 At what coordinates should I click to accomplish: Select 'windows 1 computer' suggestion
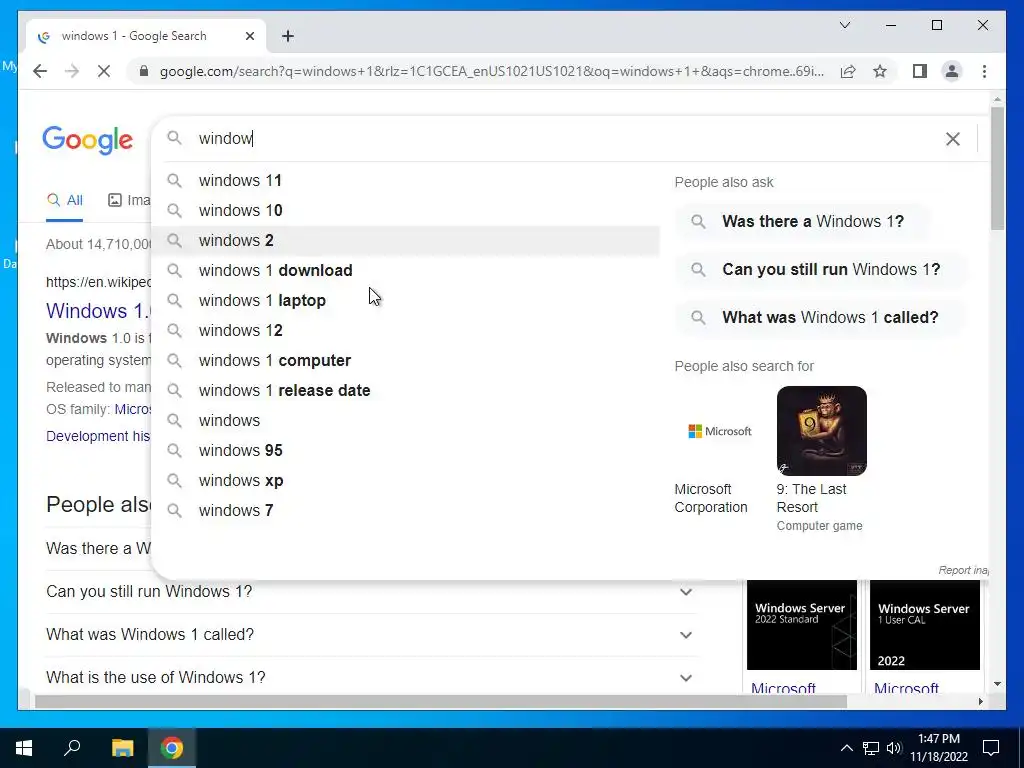tap(405, 360)
